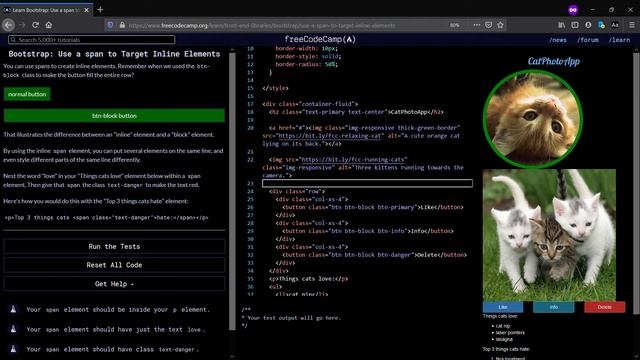640x360 pixels.
Task: Click the btn-block button example
Action: [114, 116]
